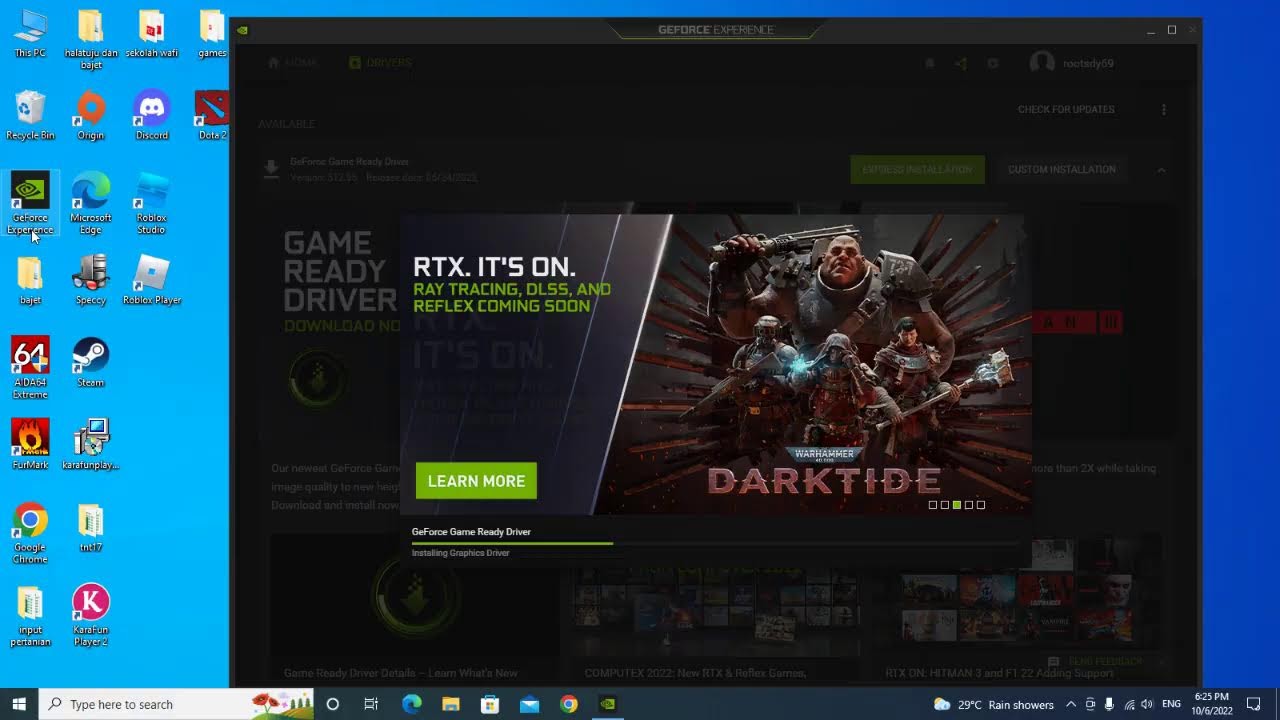
Task: Open the Microsoft Edge desktop shortcut
Action: [x=91, y=204]
